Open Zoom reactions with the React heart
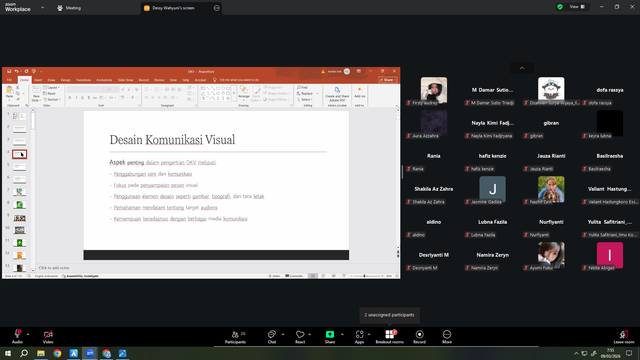 [300, 337]
